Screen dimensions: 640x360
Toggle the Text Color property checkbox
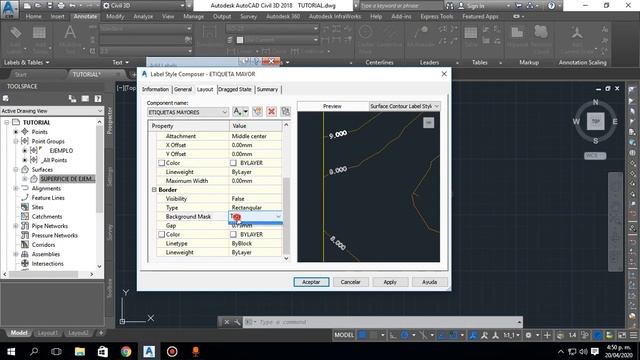tap(162, 163)
